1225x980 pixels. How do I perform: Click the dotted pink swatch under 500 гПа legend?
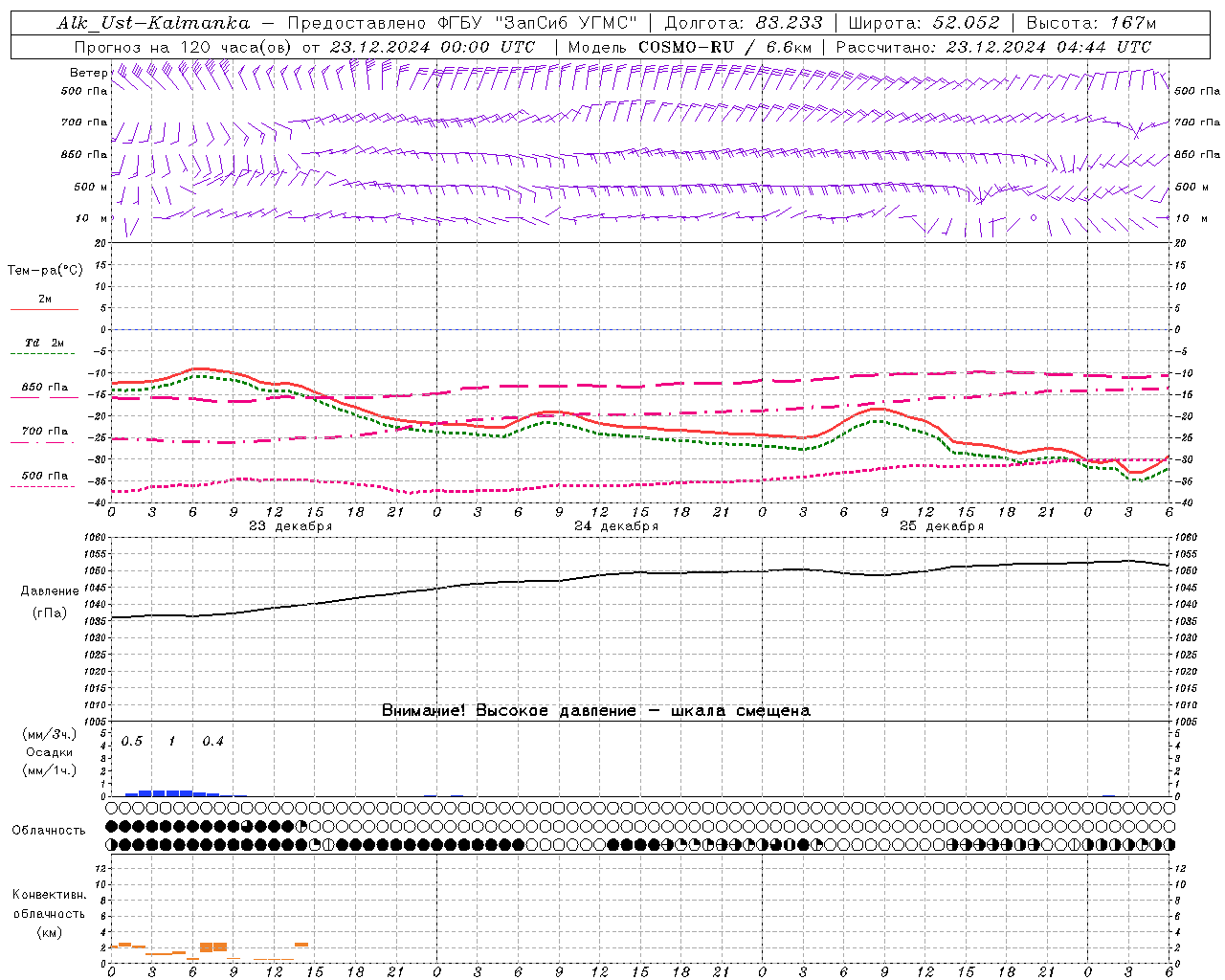point(43,487)
